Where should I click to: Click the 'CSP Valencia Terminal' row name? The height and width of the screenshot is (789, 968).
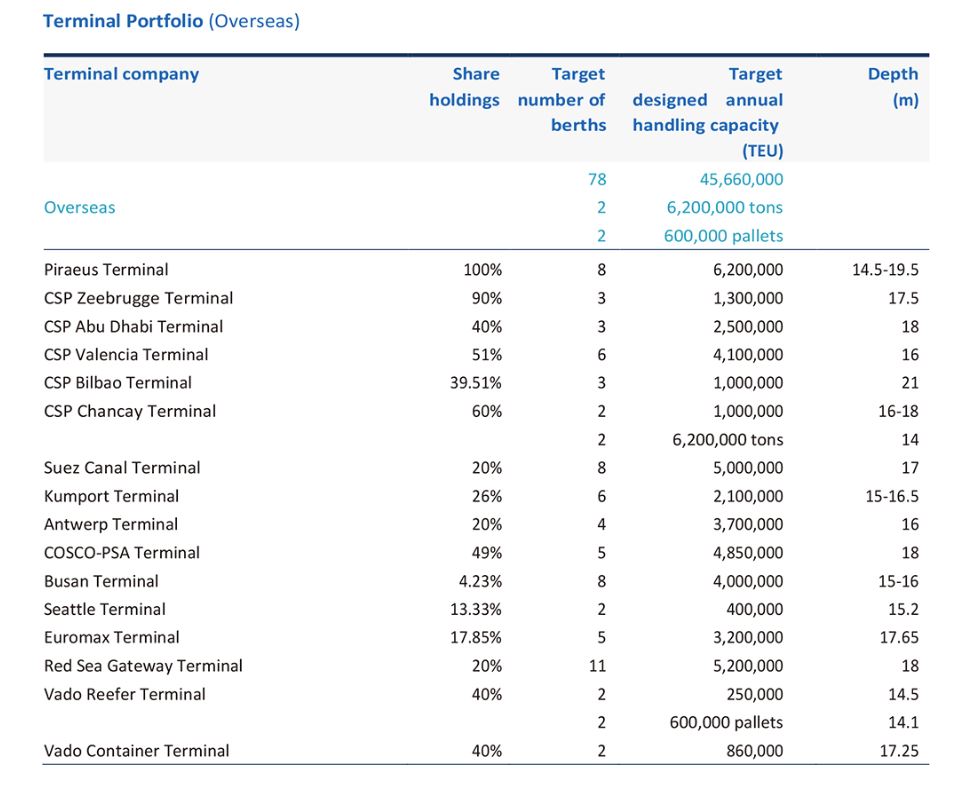126,355
